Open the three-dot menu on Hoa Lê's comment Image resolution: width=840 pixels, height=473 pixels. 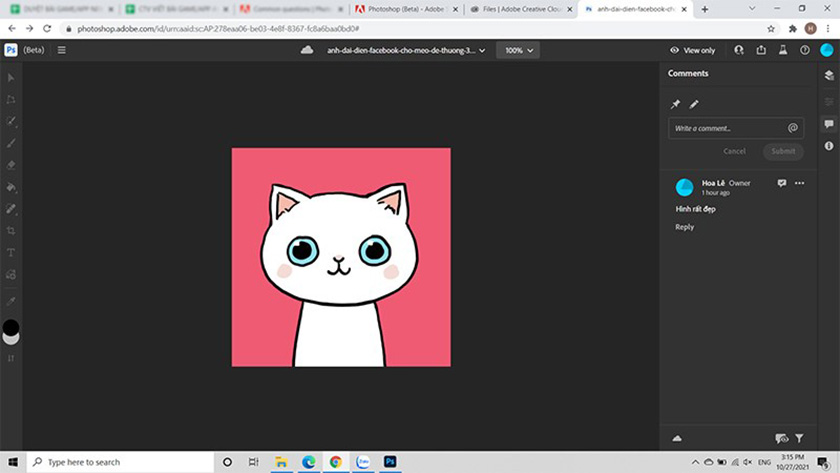point(799,183)
